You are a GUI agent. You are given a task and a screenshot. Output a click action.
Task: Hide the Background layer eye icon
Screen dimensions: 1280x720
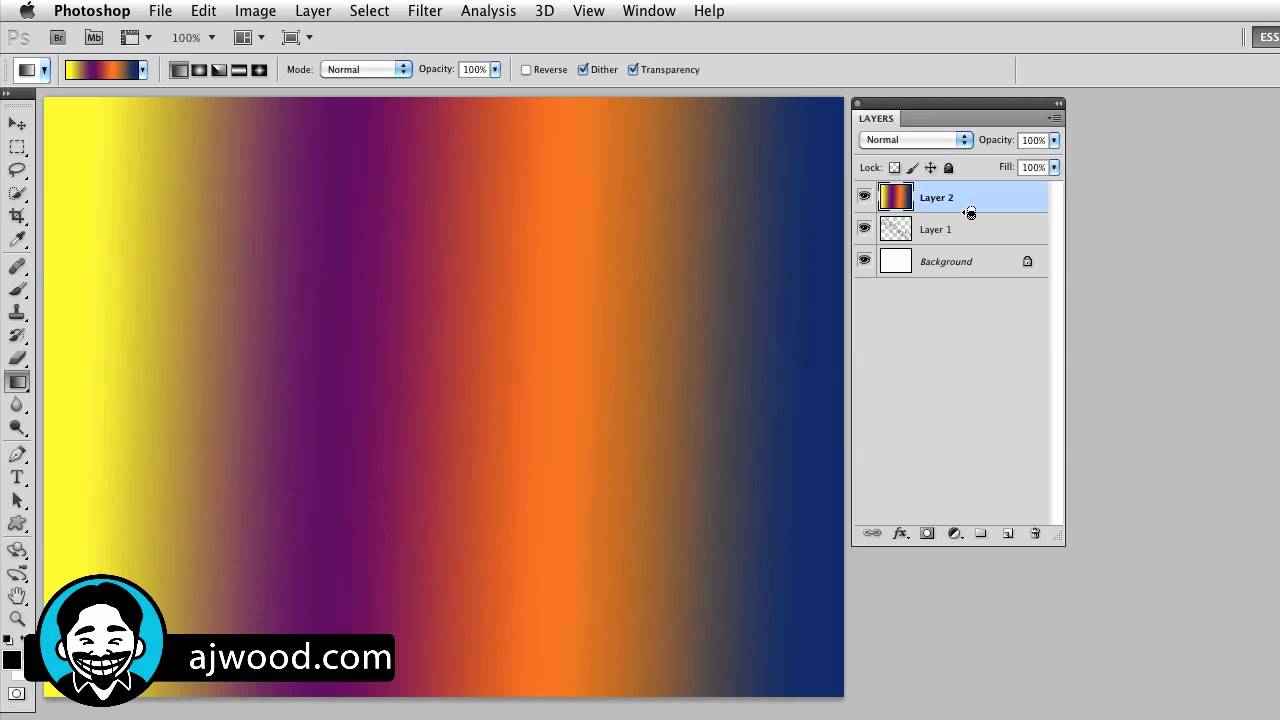point(864,261)
